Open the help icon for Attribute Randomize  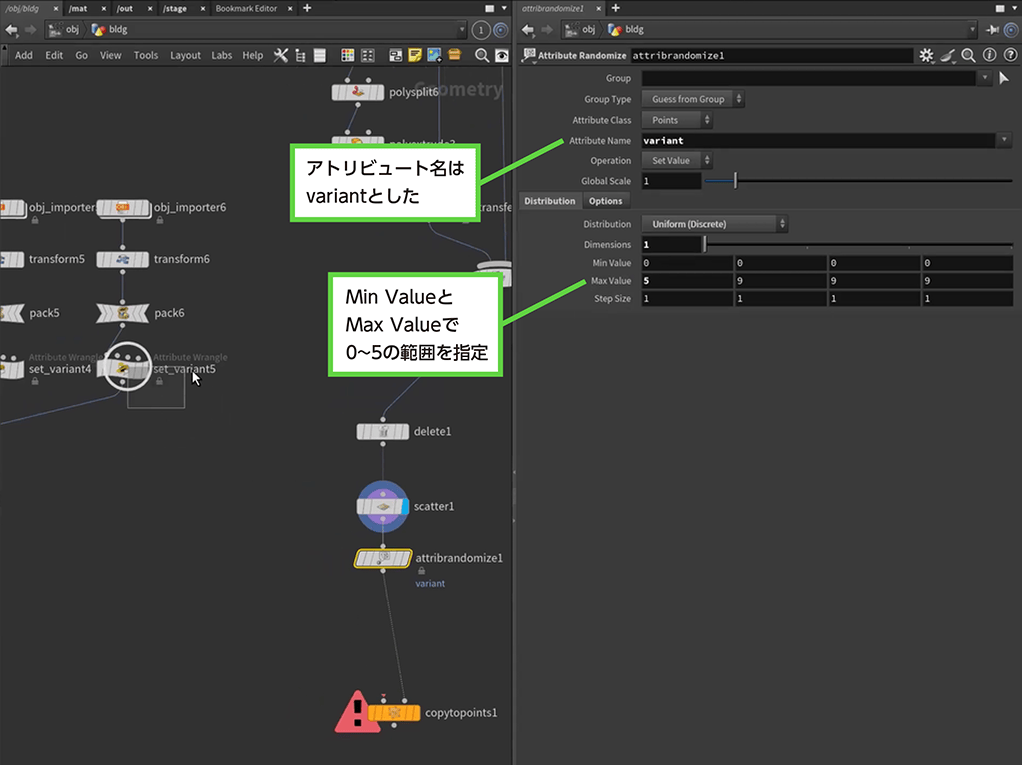[x=1008, y=56]
